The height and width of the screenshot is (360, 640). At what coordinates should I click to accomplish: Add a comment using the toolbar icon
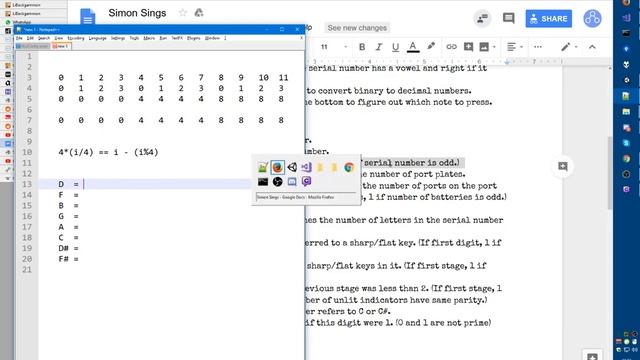click(468, 47)
